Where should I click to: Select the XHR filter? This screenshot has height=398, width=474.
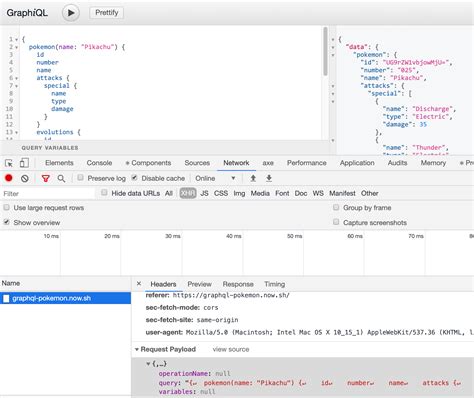click(188, 193)
